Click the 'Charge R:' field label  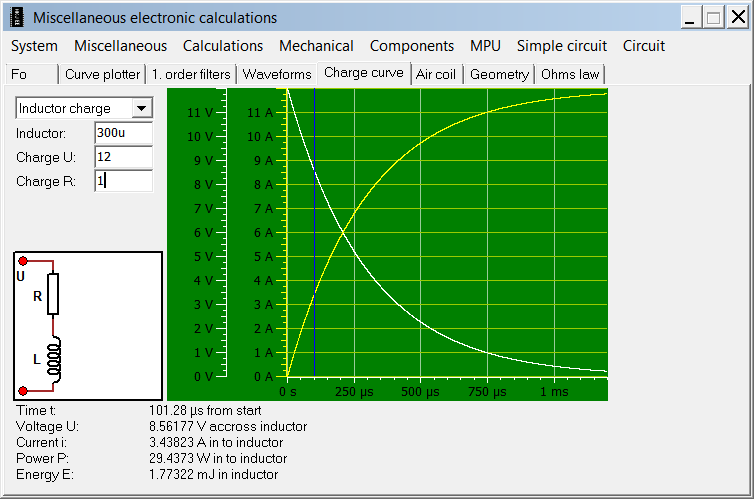46,181
